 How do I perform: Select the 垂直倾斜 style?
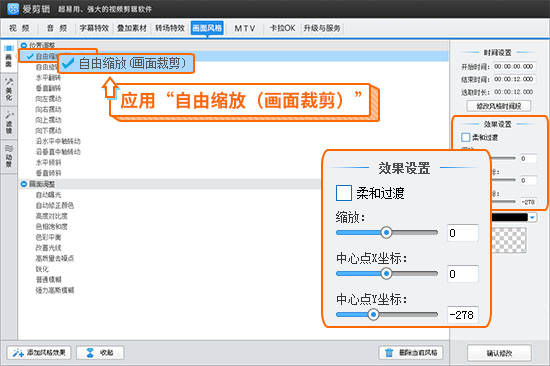[x=48, y=173]
